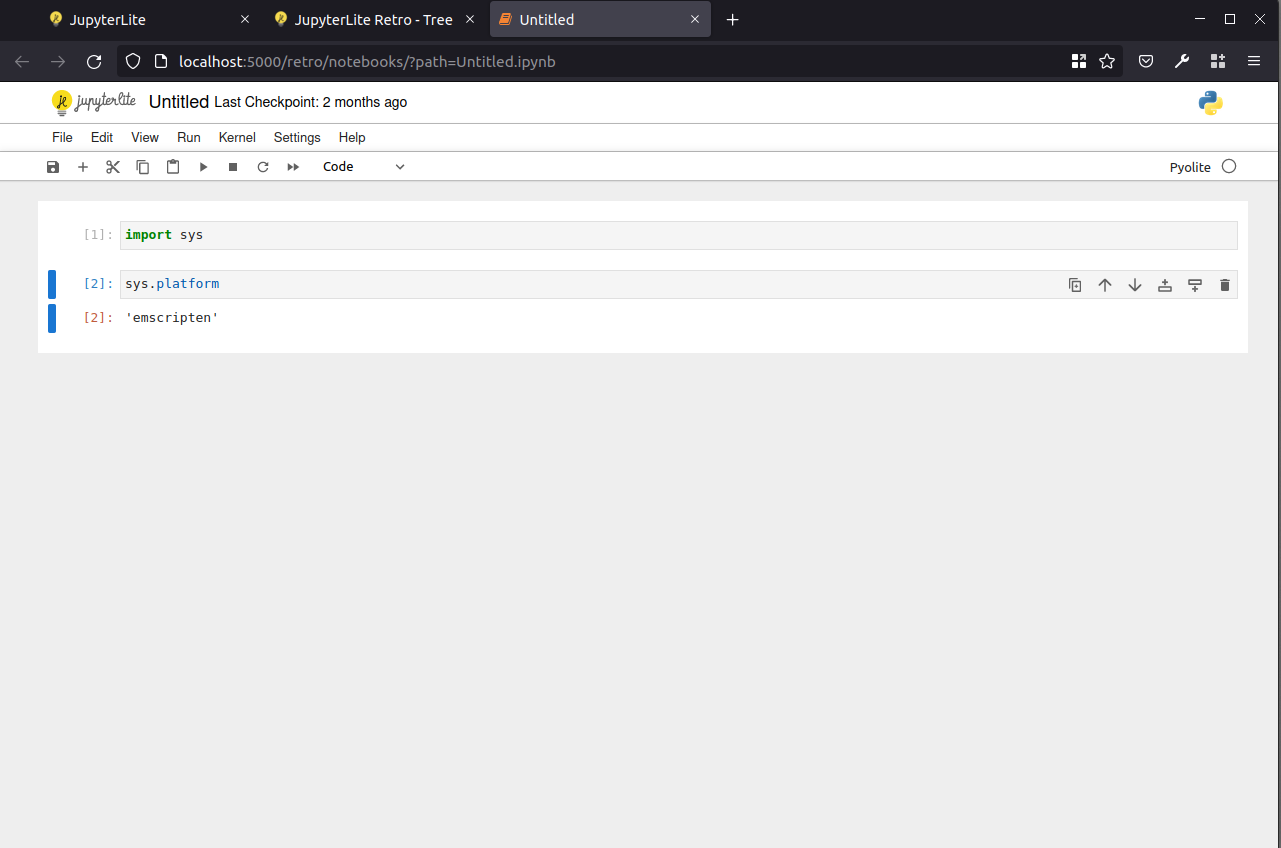Screen dimensions: 1281x848
Task: Interrupt the kernel with the stop icon
Action: click(x=233, y=167)
